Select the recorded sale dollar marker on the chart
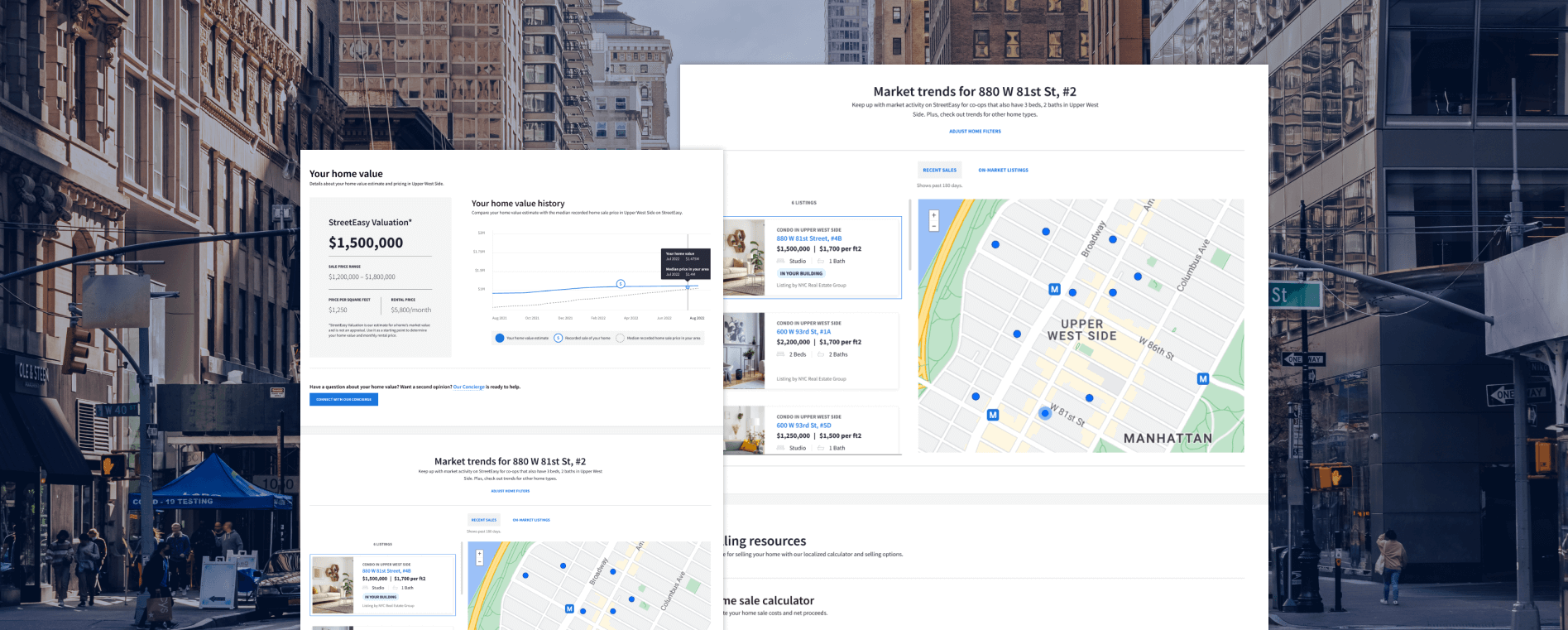The height and width of the screenshot is (630, 1568). click(621, 284)
